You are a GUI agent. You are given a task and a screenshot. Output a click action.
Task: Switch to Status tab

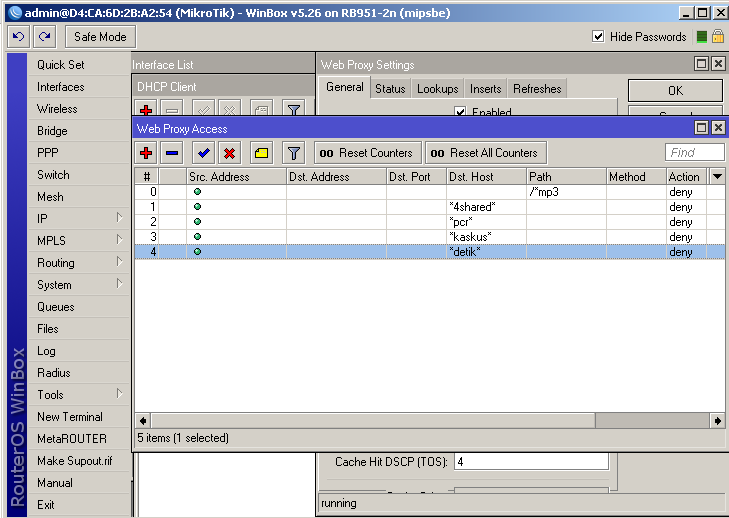390,89
